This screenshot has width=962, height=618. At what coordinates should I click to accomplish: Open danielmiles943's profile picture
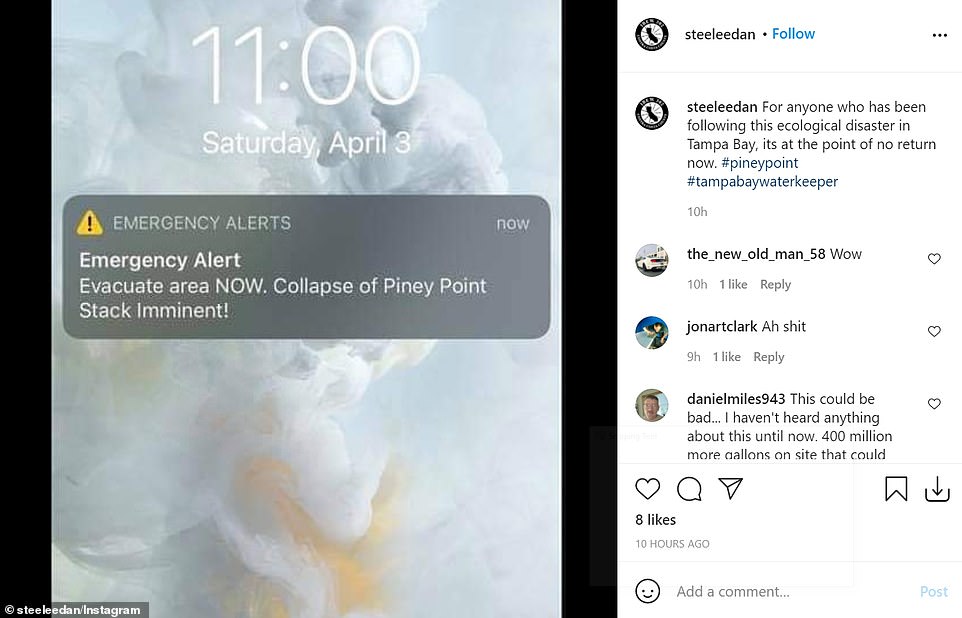point(652,405)
